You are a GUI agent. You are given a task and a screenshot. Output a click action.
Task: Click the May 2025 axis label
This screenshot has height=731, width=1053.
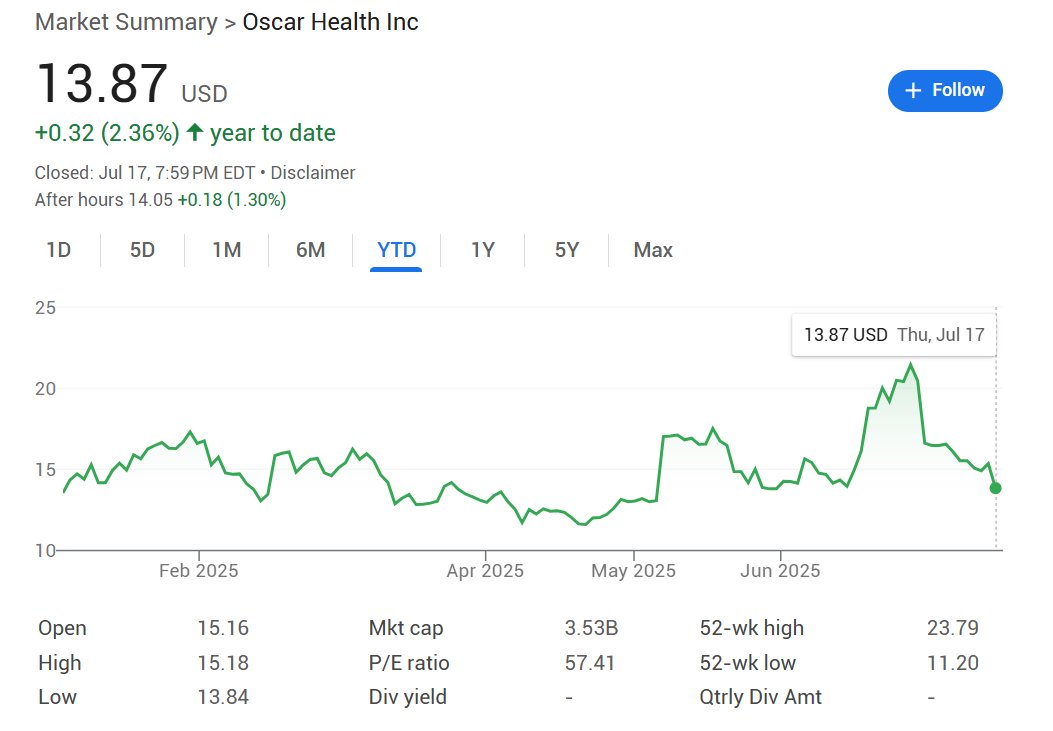(633, 571)
